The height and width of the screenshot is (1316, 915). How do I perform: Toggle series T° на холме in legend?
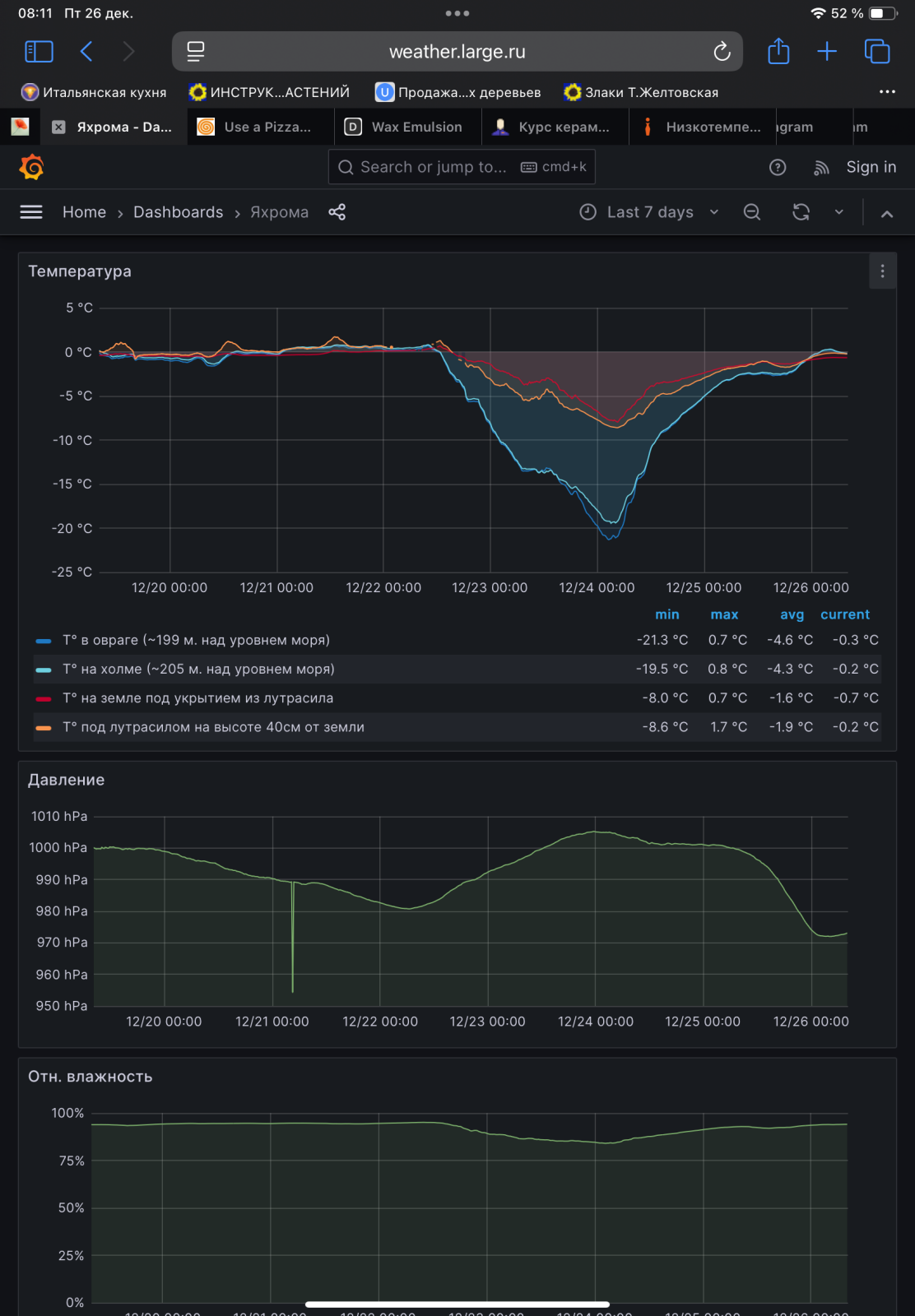point(198,670)
